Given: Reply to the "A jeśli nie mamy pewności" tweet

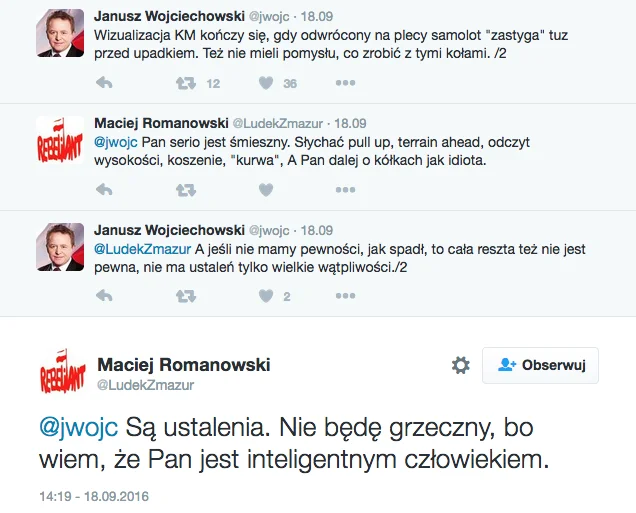Looking at the screenshot, I should coord(104,296).
